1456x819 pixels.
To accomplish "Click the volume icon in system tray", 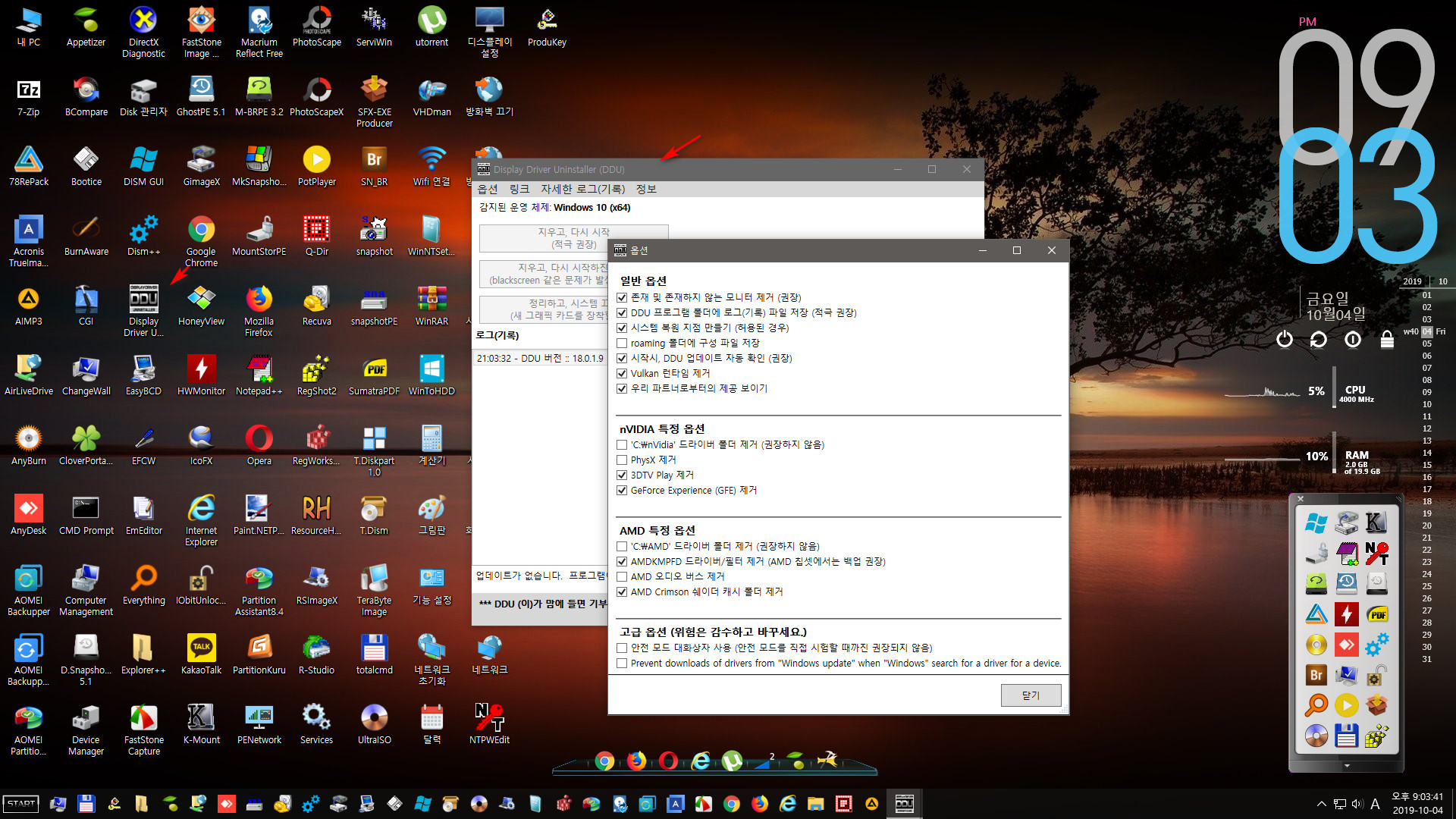I will point(1357,804).
